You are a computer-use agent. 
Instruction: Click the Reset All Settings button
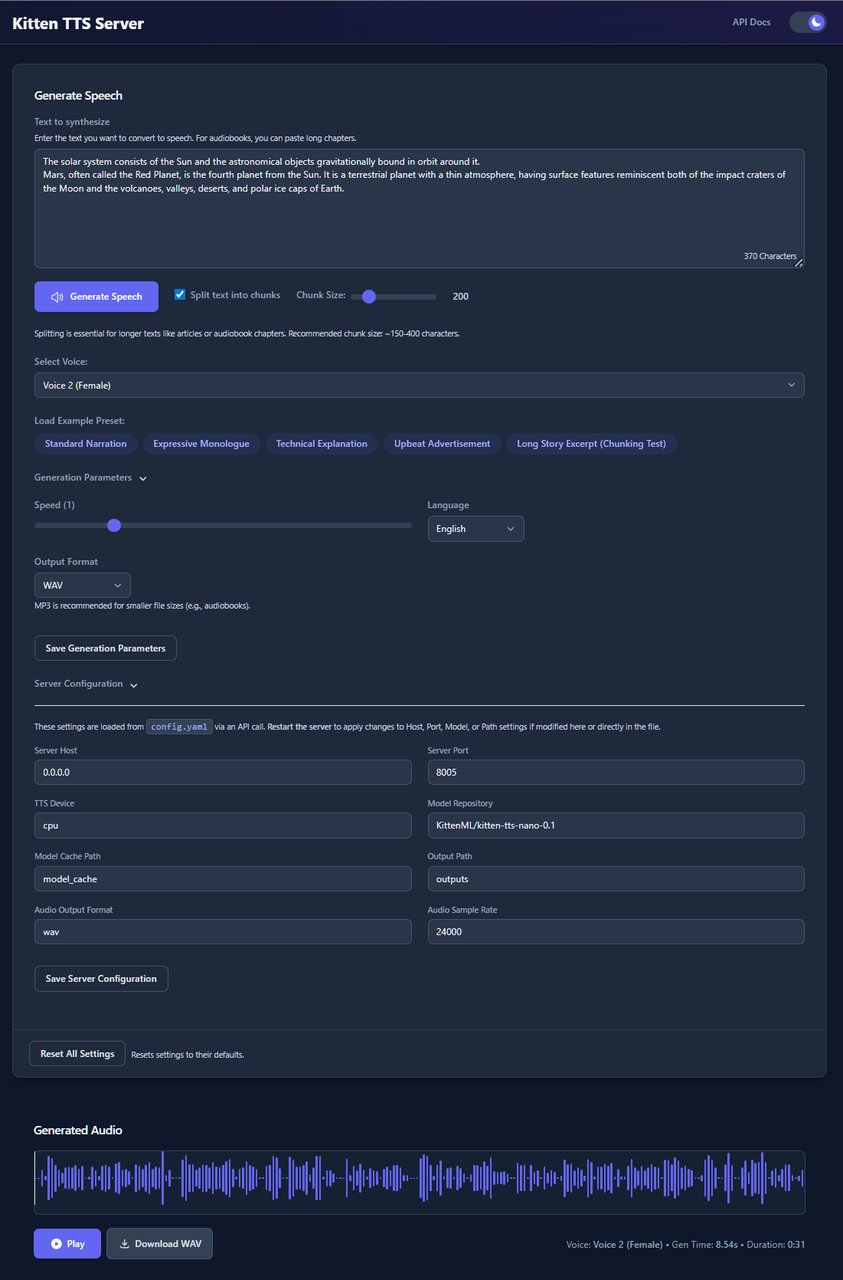77,1053
